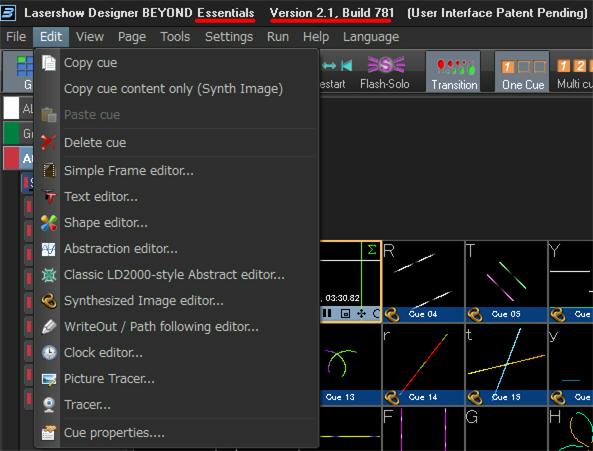Click the Cue properties icon
This screenshot has height=451, width=593.
click(49, 433)
